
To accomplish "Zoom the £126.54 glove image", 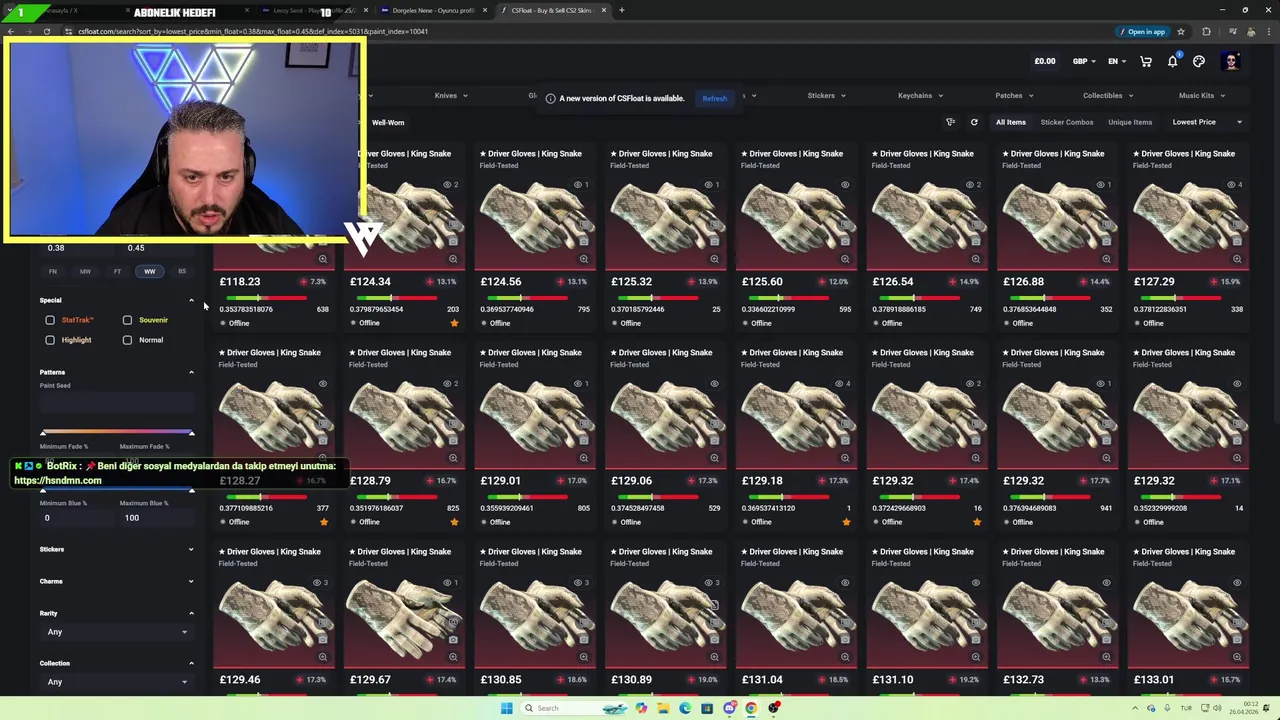I will click(x=976, y=259).
